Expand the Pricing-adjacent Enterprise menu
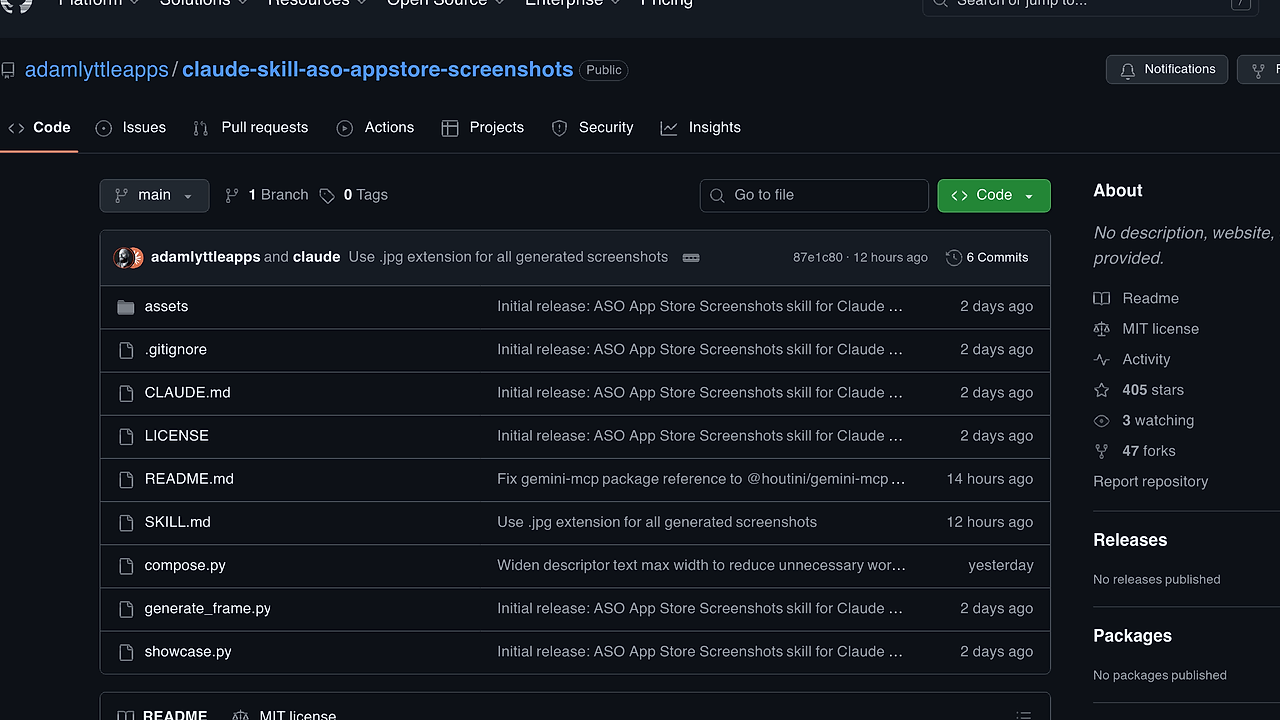This screenshot has height=720, width=1280. click(x=573, y=4)
